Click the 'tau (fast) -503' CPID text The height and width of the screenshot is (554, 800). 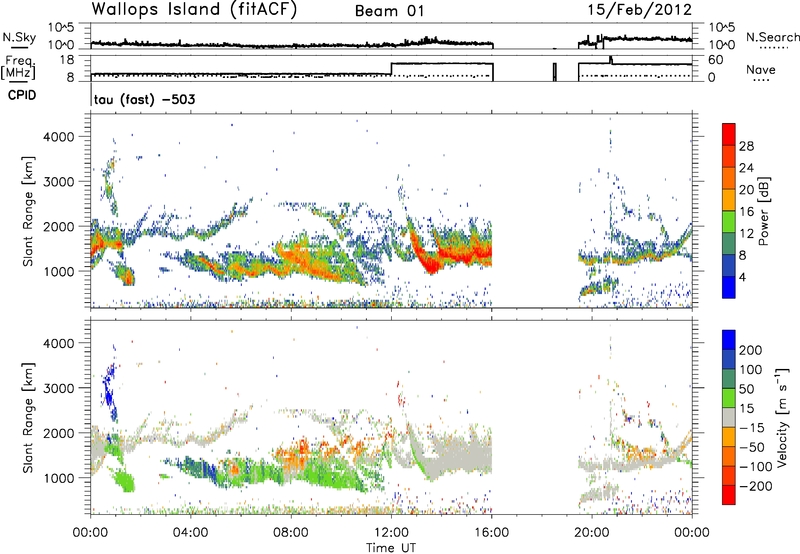(144, 99)
